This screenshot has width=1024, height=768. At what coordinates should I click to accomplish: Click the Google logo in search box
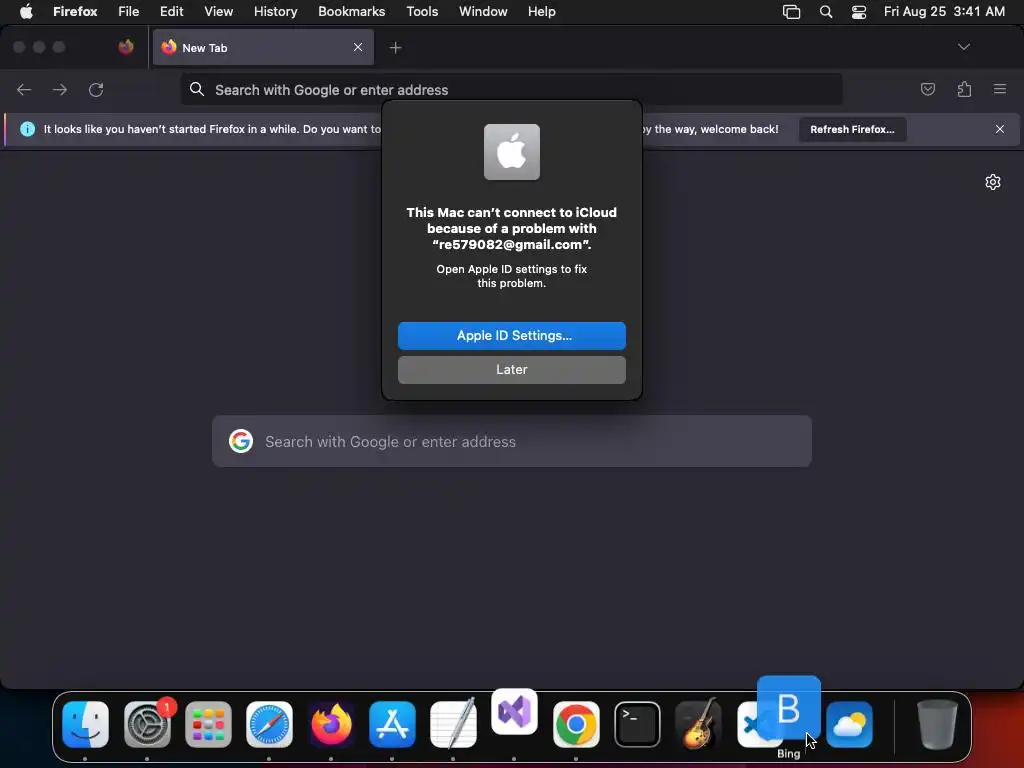pos(241,441)
